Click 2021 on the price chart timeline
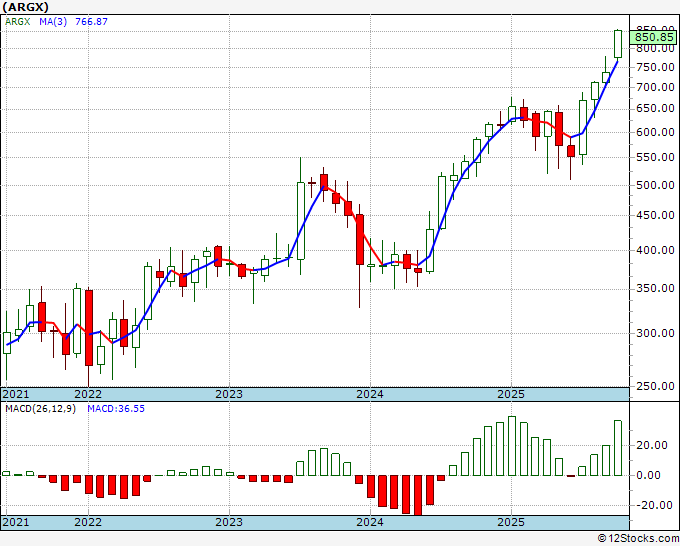Image resolution: width=680 pixels, height=546 pixels. (16, 394)
